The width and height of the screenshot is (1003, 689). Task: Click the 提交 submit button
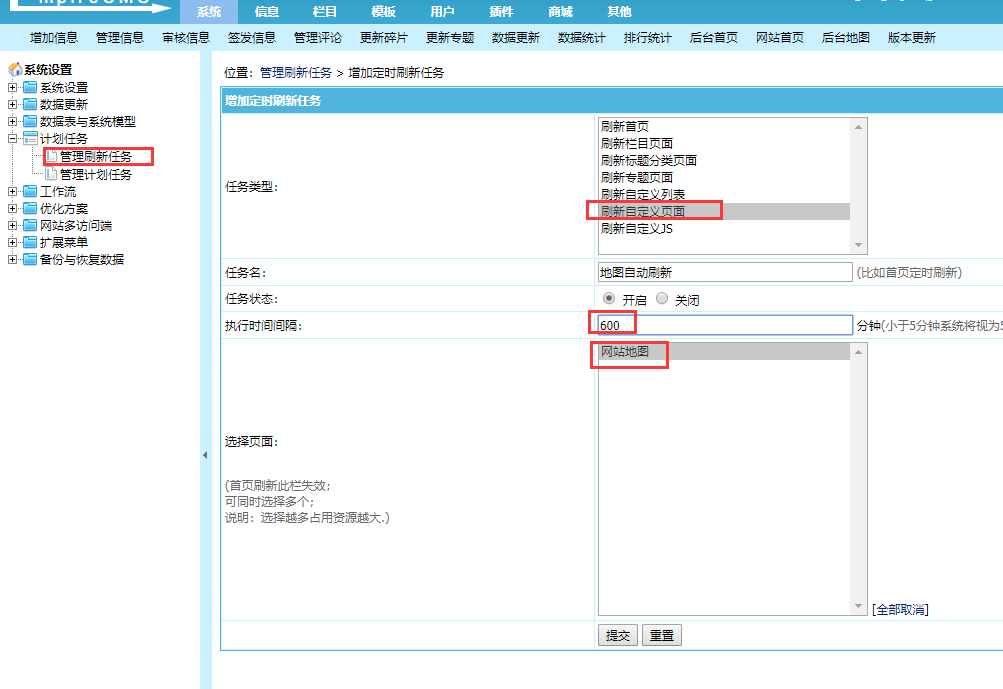coord(618,635)
